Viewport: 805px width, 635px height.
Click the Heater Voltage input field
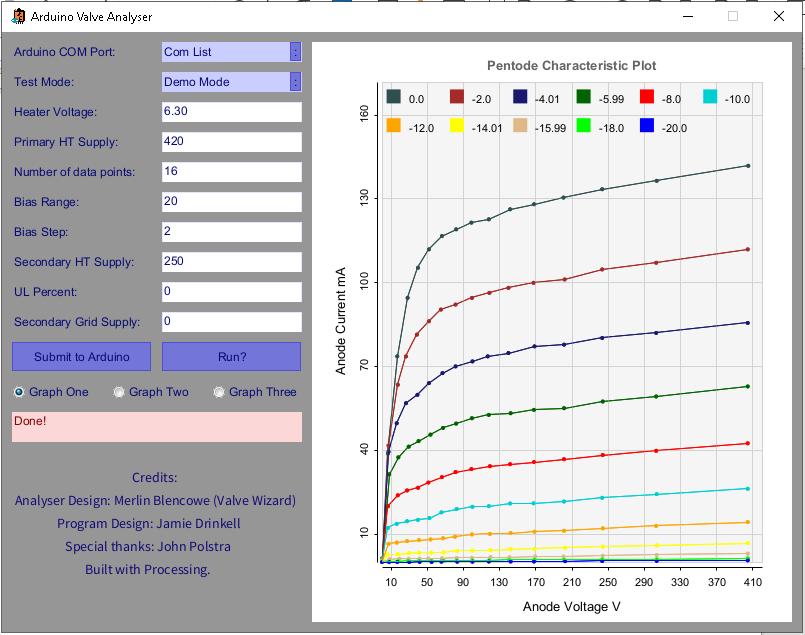(x=231, y=112)
